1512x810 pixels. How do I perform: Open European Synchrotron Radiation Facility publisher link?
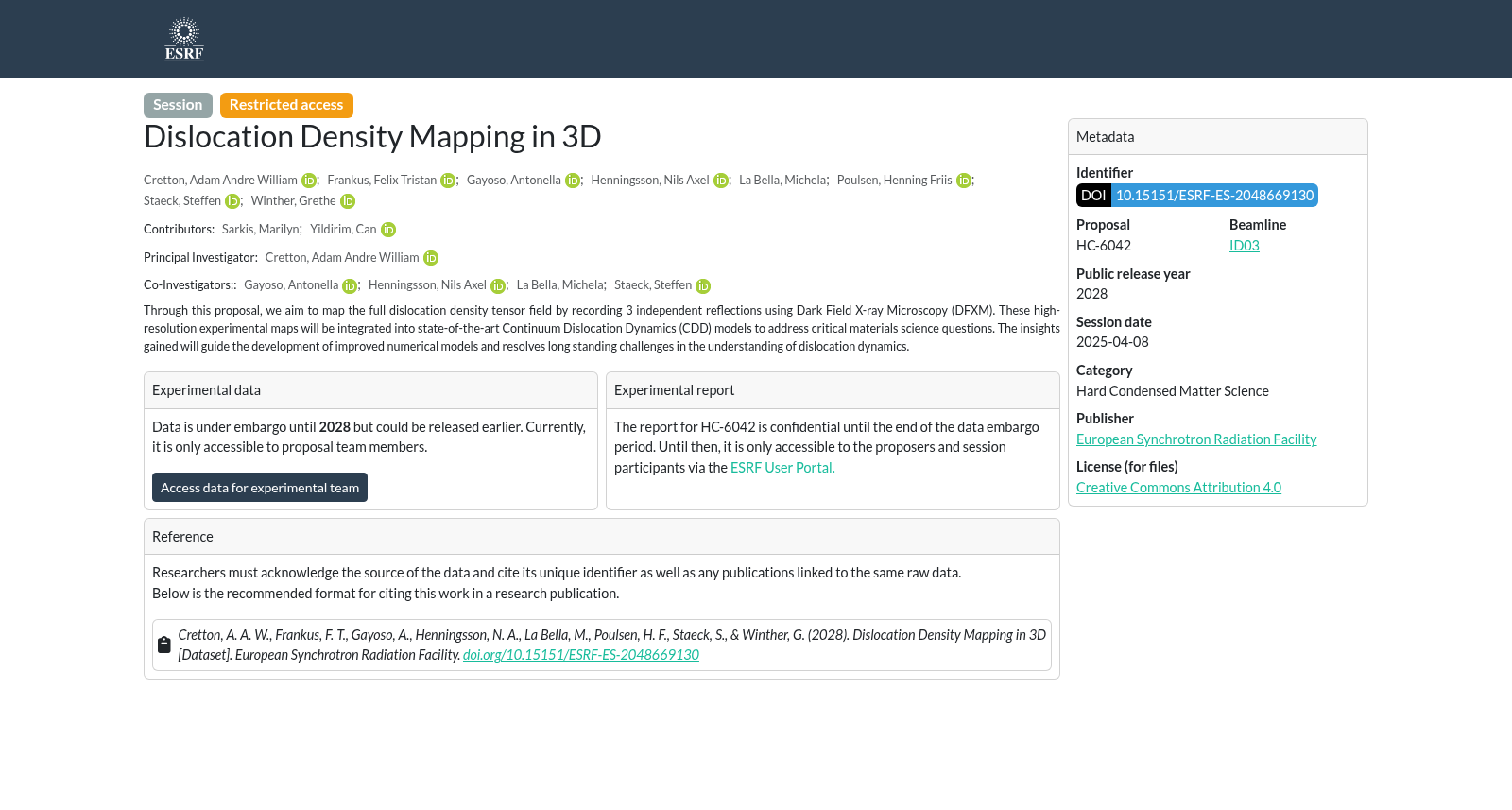pyautogui.click(x=1196, y=439)
